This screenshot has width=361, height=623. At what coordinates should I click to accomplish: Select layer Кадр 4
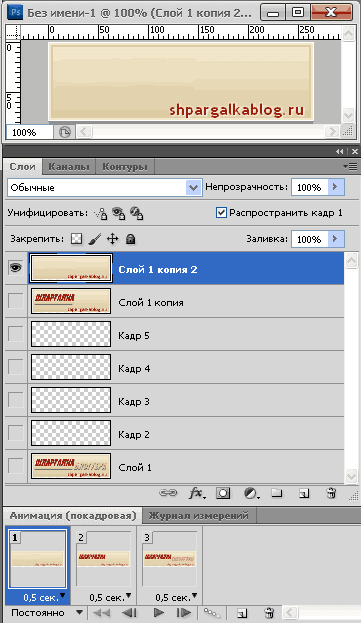click(185, 367)
